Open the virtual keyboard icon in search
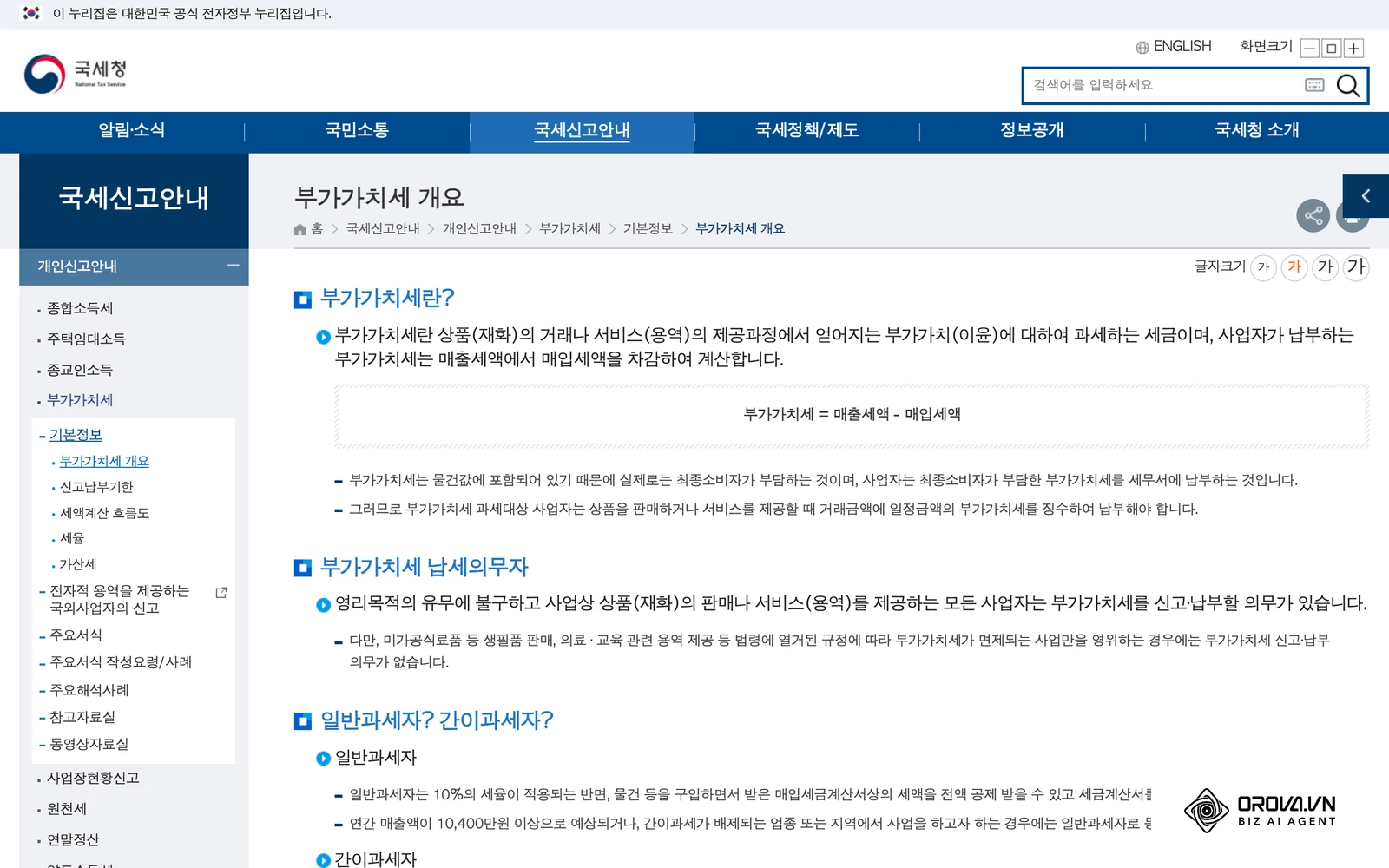This screenshot has width=1389, height=868. point(1314,85)
